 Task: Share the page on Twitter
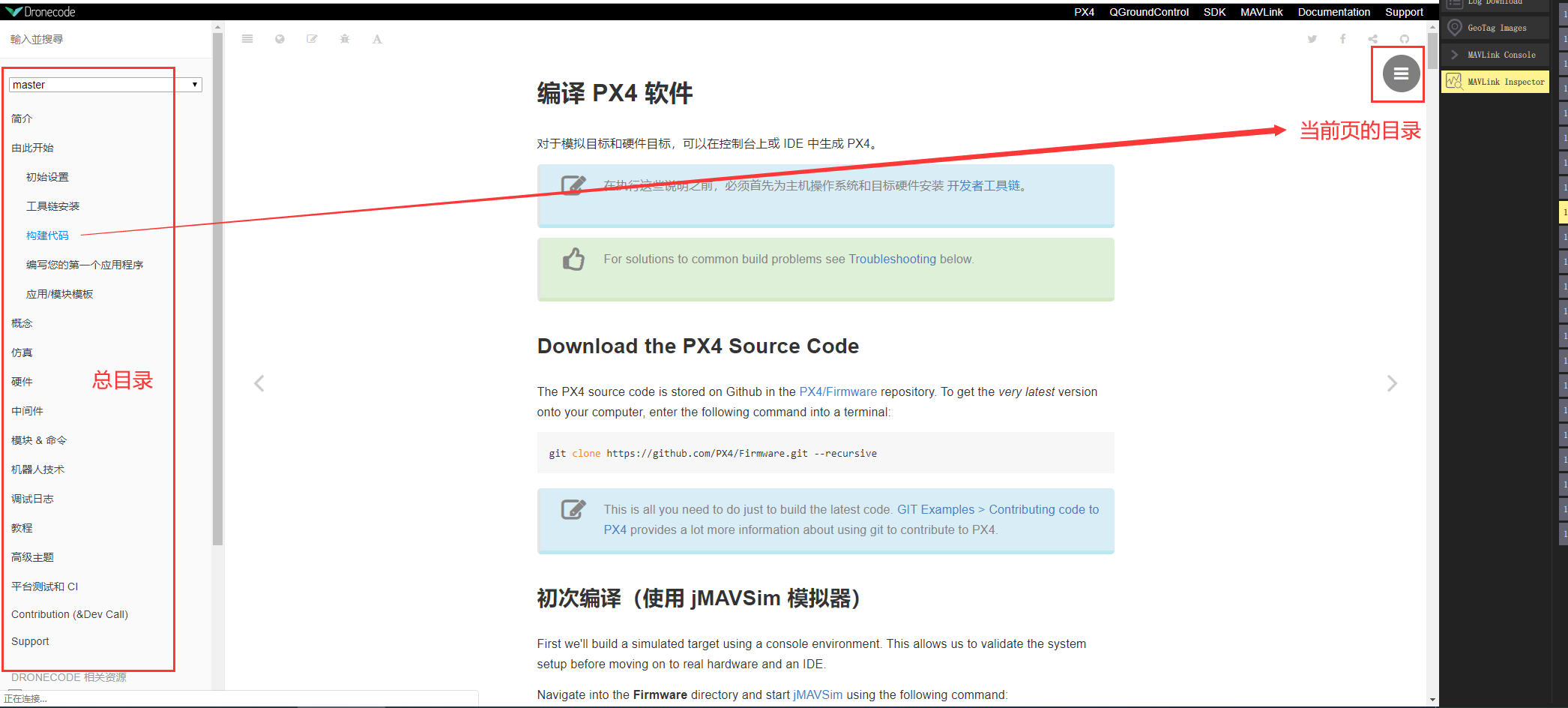click(1312, 39)
